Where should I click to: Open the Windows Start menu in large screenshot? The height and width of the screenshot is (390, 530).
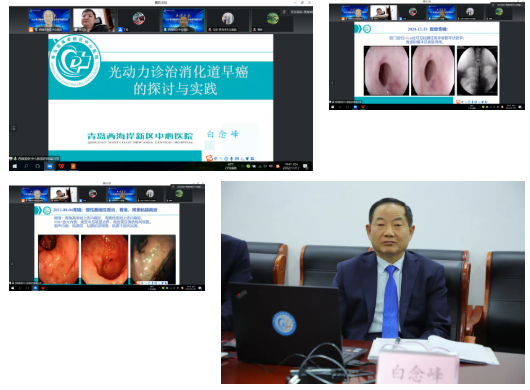coord(15,166)
